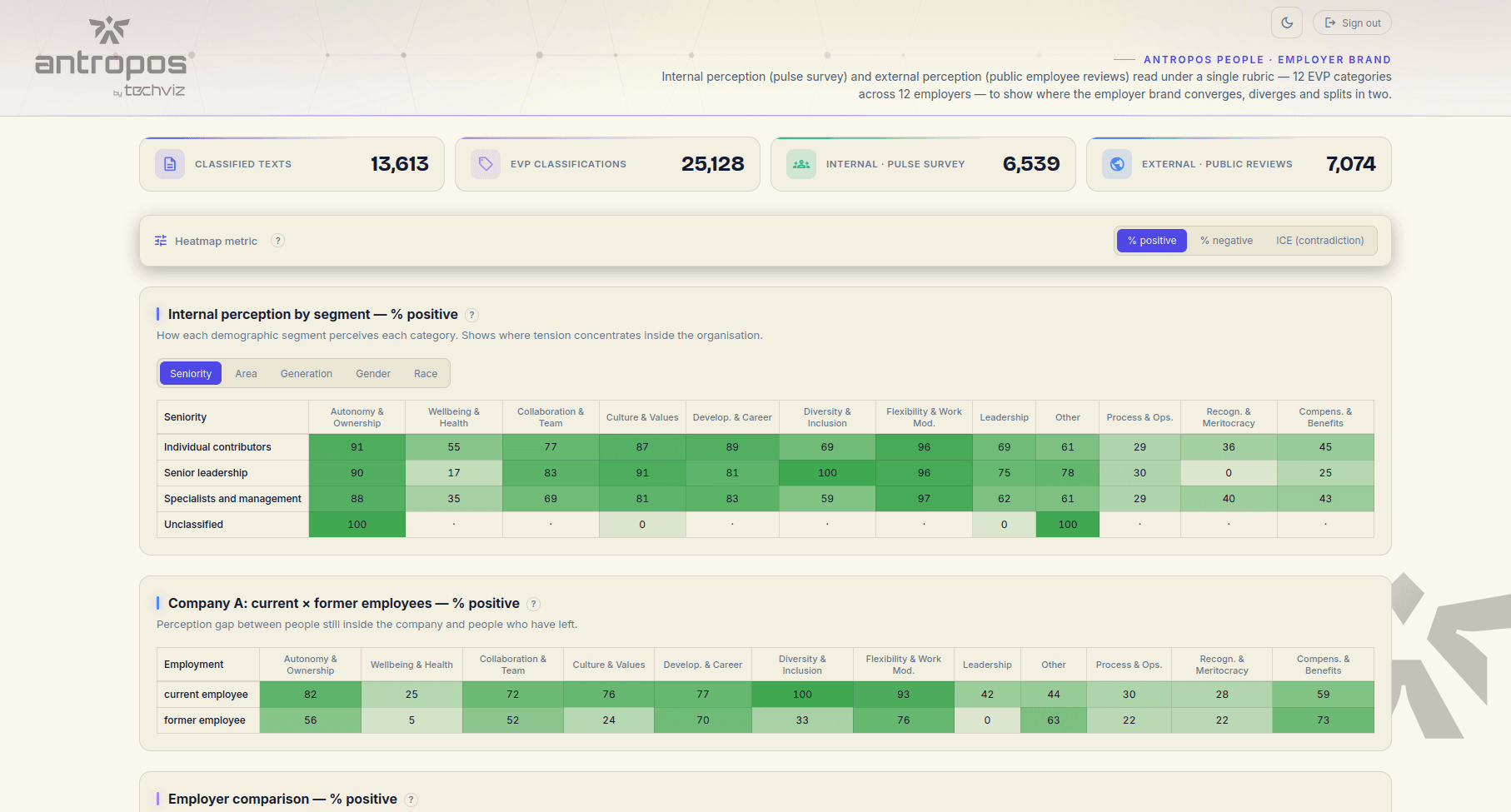
Task: Click the Heatmap metric sliders icon
Action: click(x=161, y=241)
